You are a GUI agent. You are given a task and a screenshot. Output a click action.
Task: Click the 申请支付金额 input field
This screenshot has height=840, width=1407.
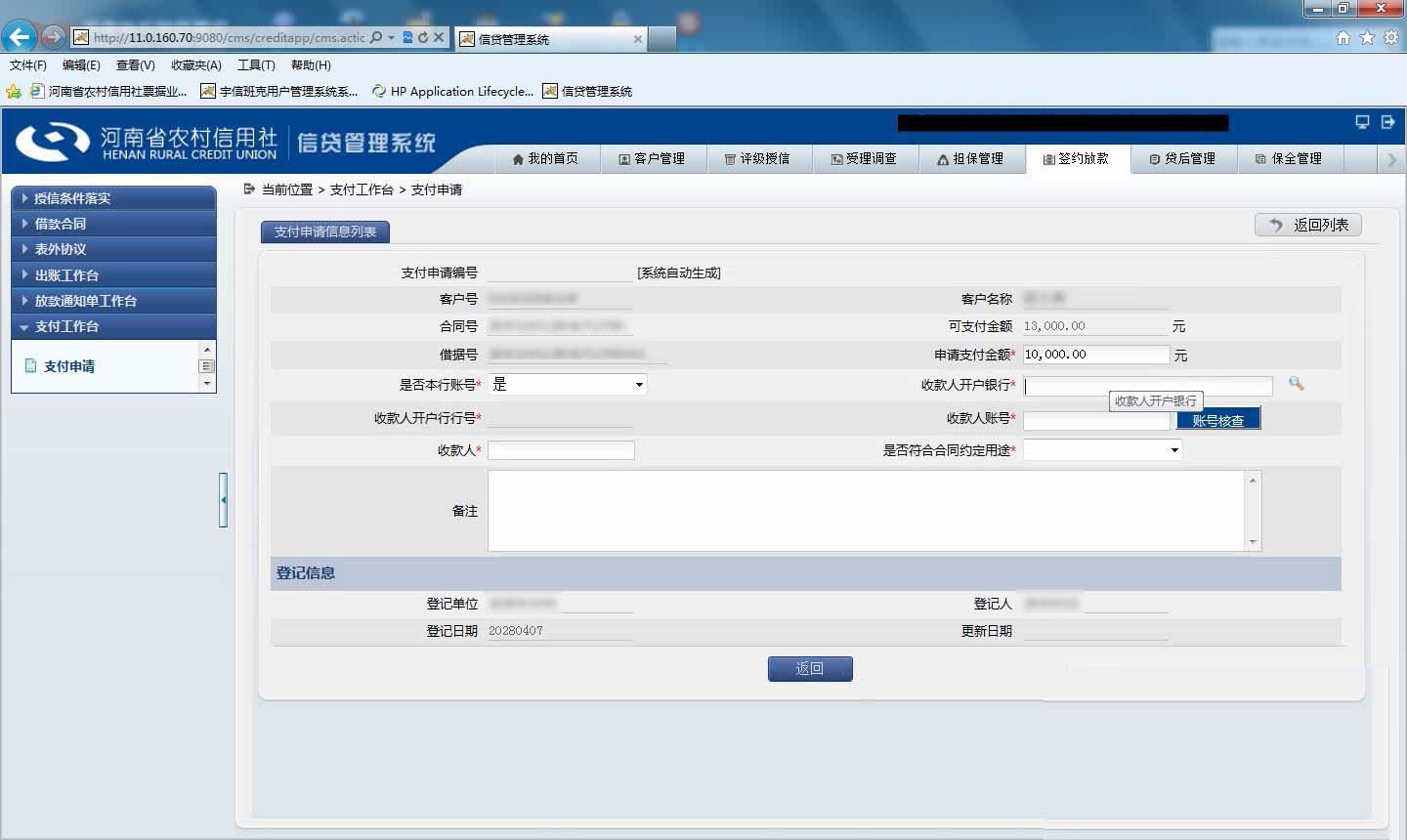[1096, 355]
